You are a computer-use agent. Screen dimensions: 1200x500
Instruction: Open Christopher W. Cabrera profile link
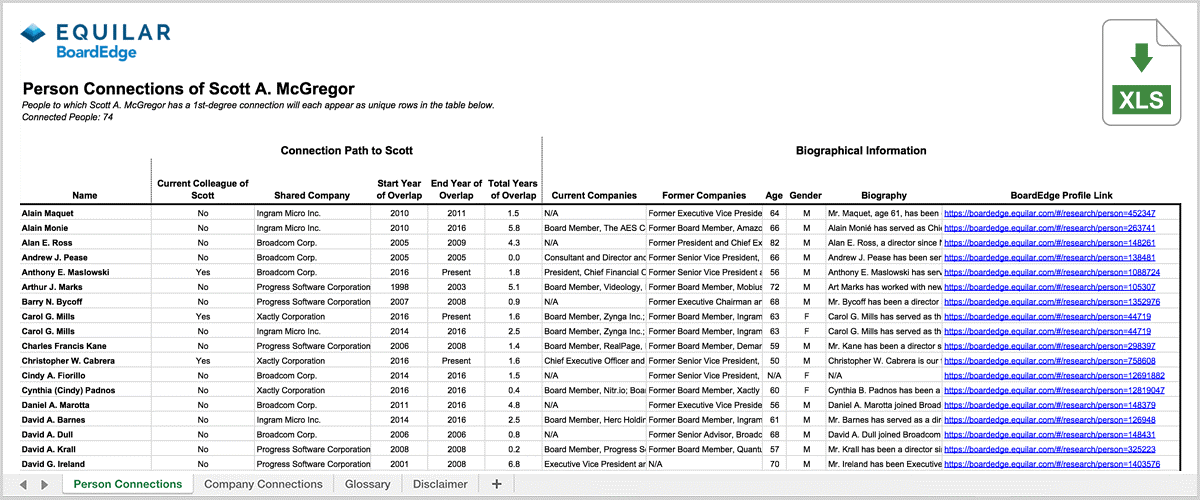coord(1050,361)
